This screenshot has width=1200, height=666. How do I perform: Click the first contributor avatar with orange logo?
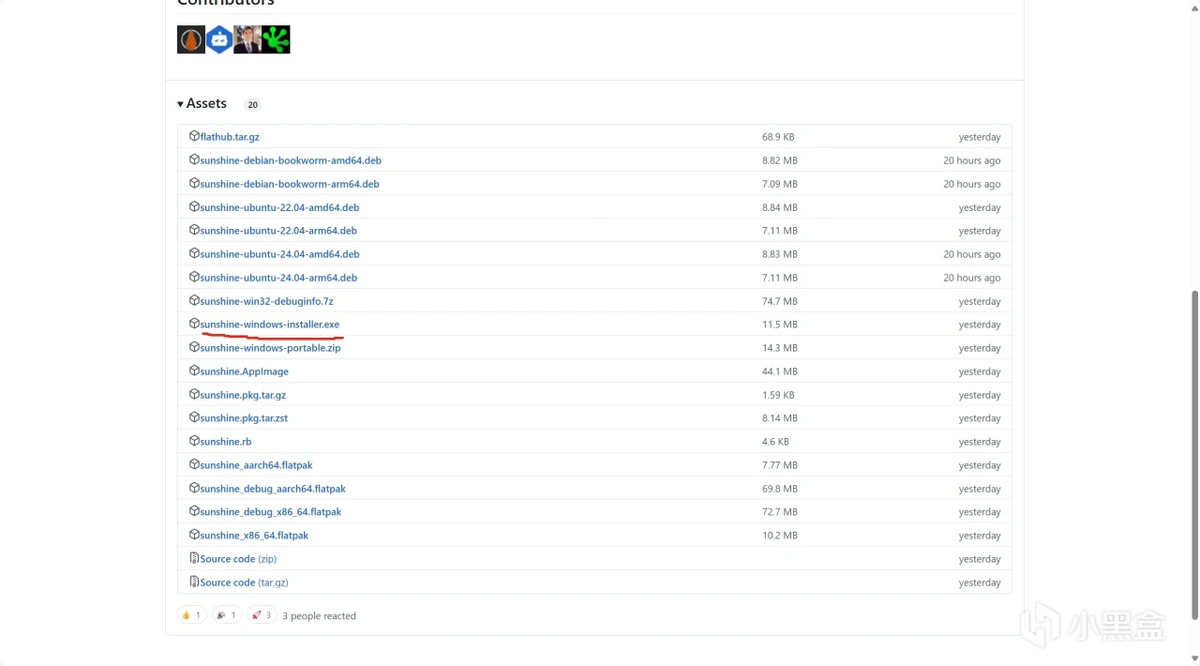point(191,40)
